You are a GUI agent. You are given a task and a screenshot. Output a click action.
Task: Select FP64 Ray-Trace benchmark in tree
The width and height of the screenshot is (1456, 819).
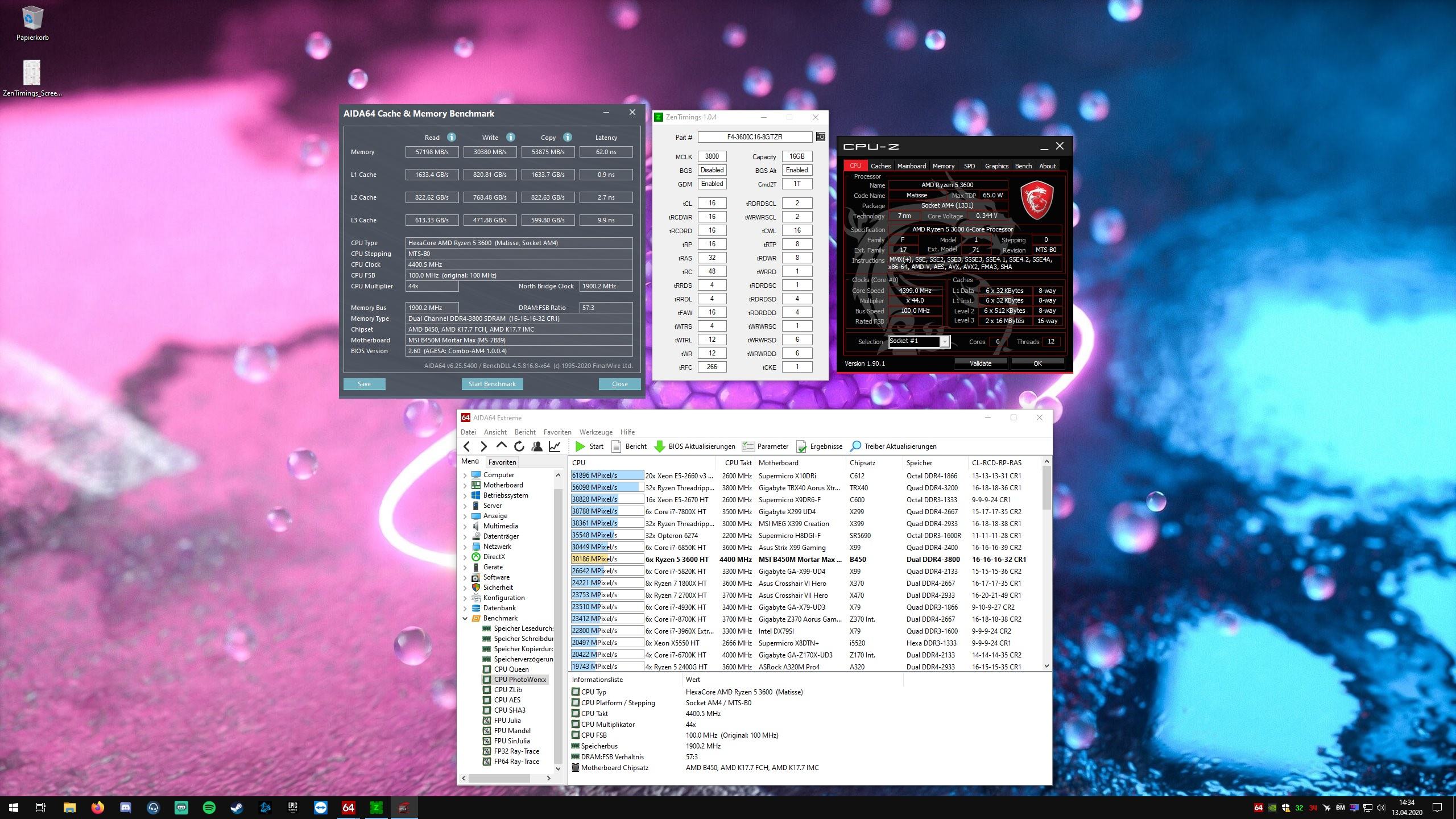point(516,762)
